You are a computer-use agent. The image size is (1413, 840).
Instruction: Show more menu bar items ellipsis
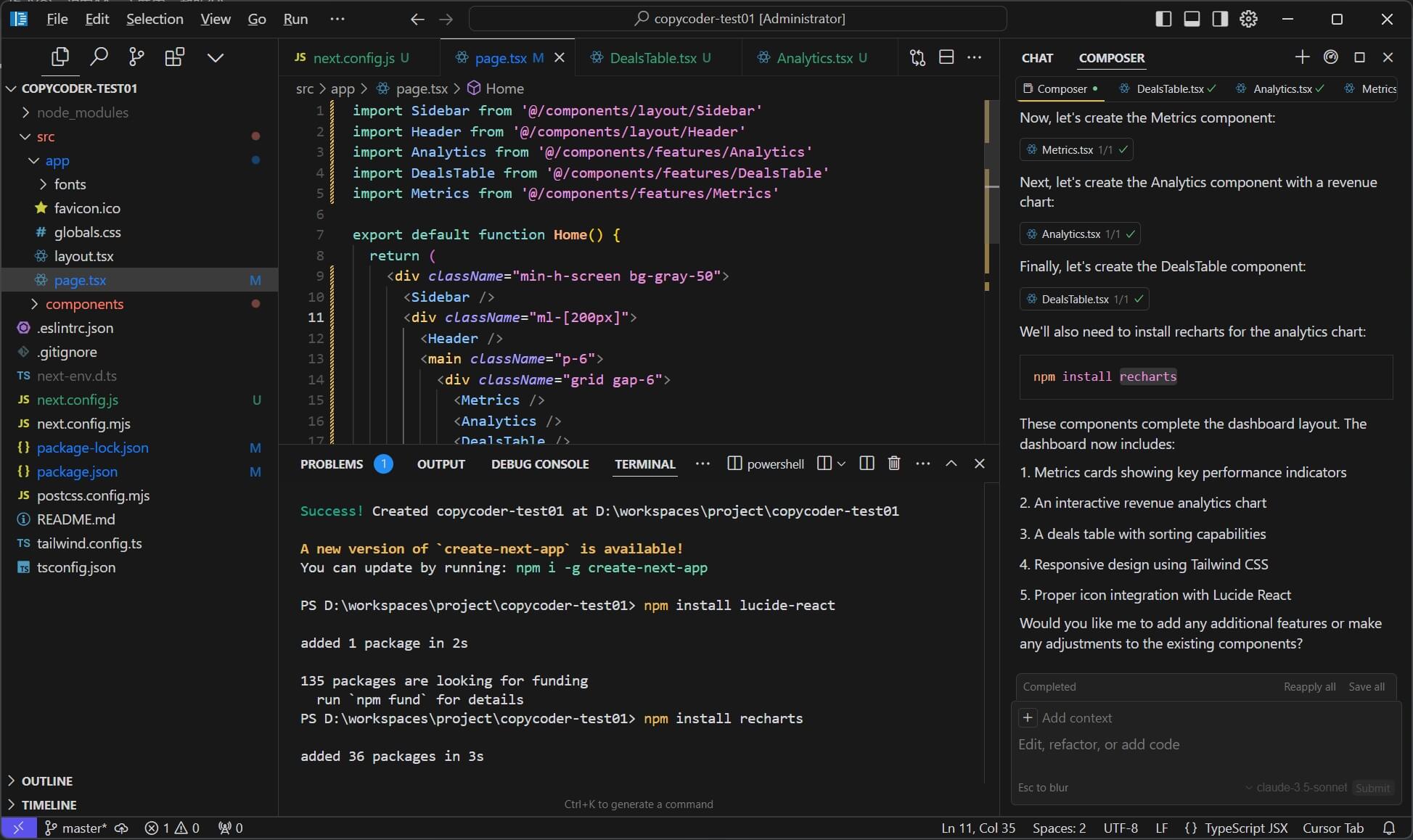337,19
